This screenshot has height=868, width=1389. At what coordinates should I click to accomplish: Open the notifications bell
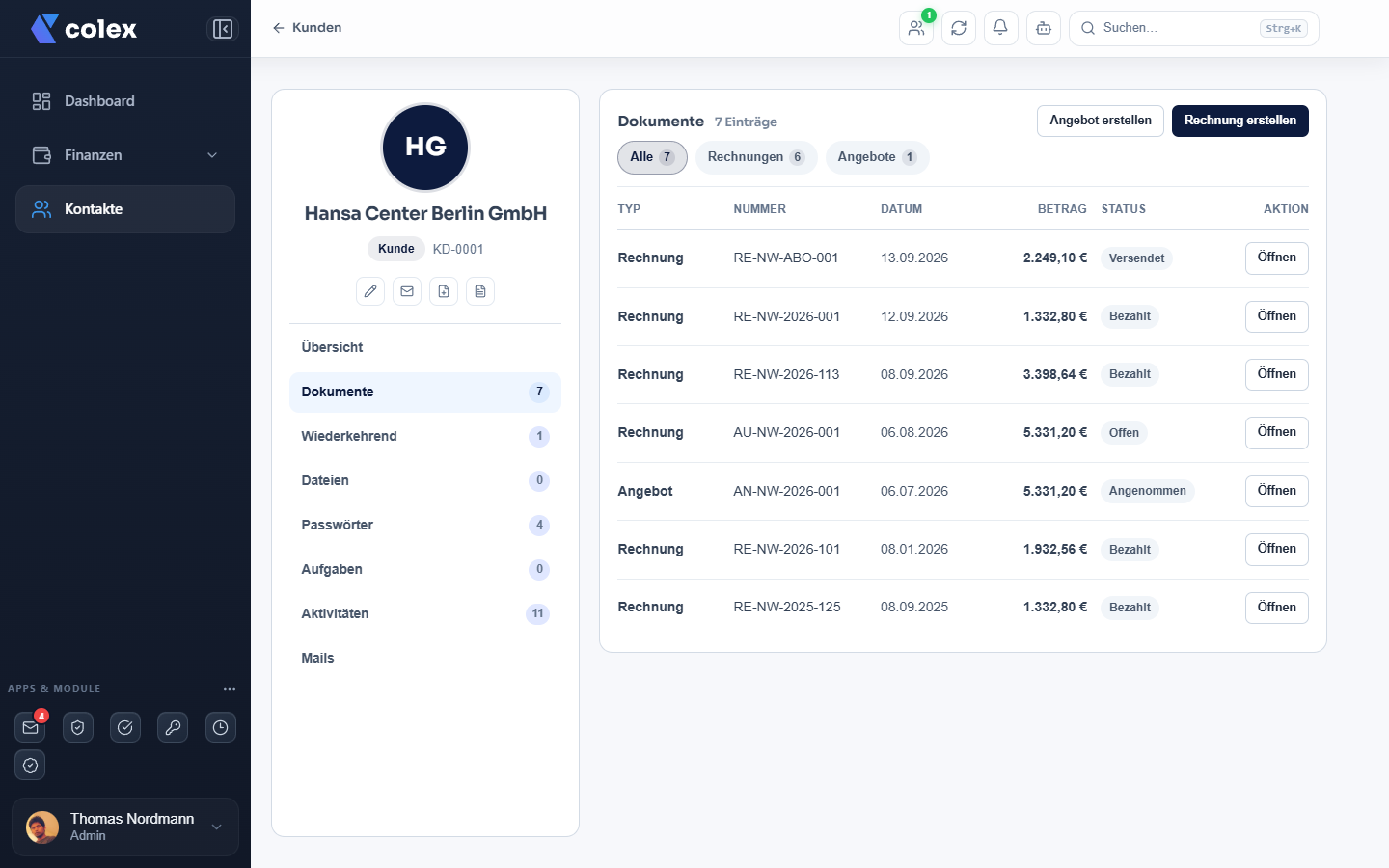pyautogui.click(x=1001, y=28)
